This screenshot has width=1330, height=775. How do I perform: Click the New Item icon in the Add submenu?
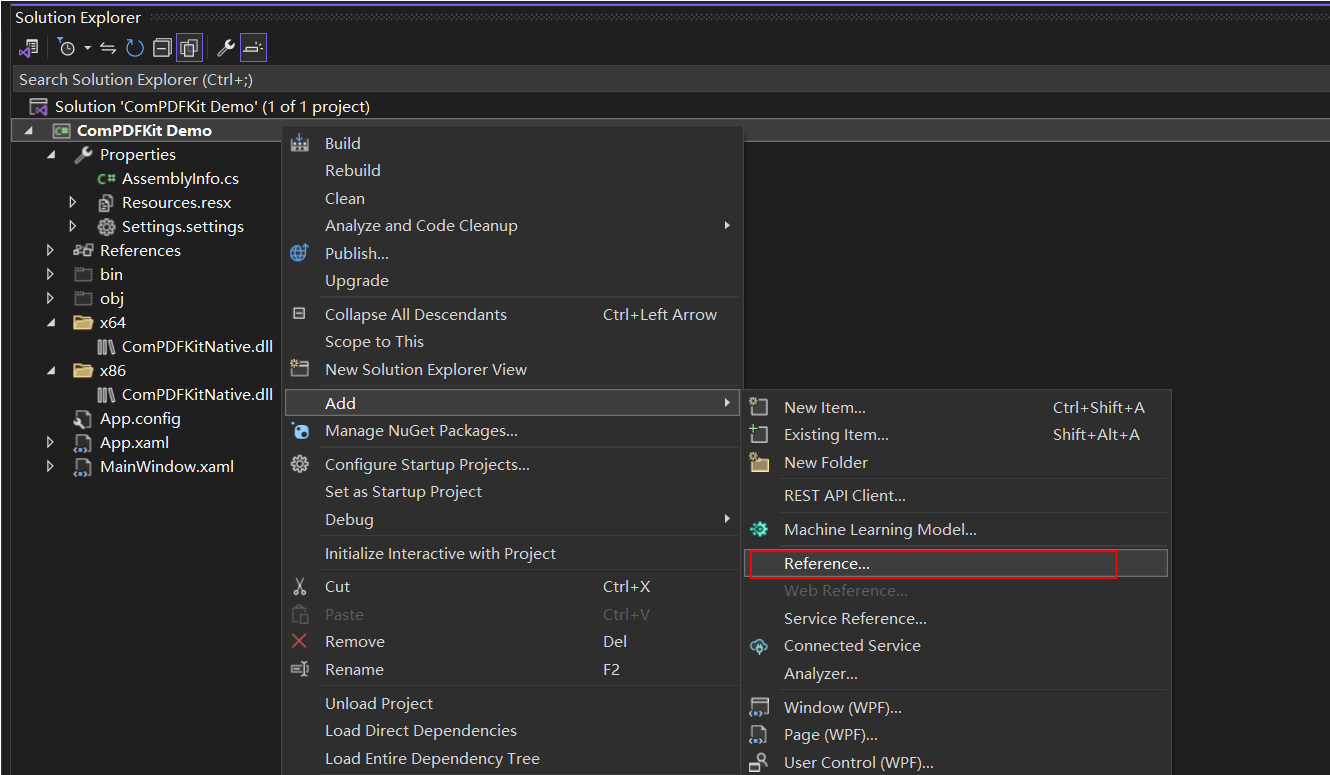pyautogui.click(x=759, y=407)
